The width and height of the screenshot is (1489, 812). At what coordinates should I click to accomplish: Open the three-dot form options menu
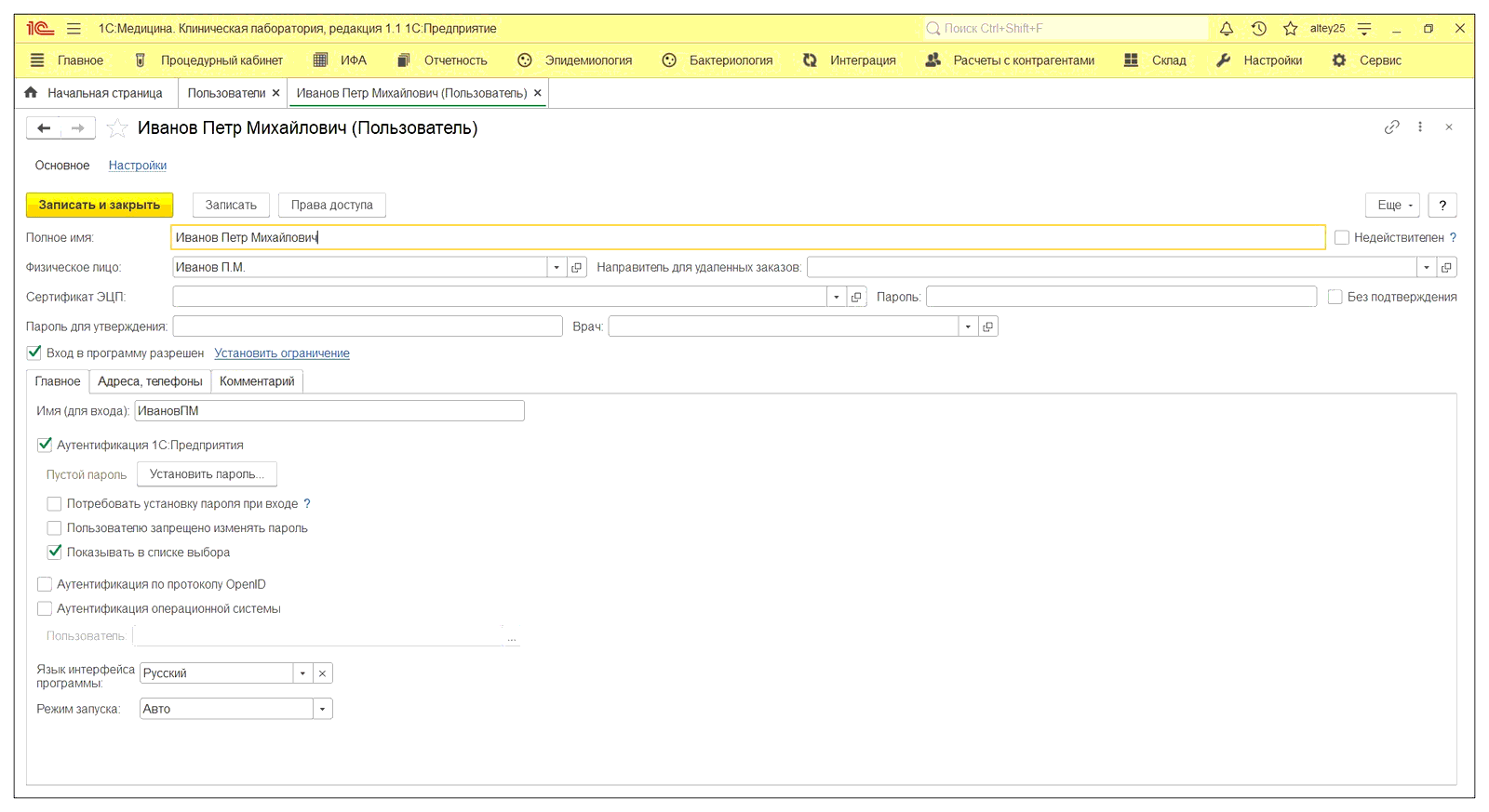1420,127
